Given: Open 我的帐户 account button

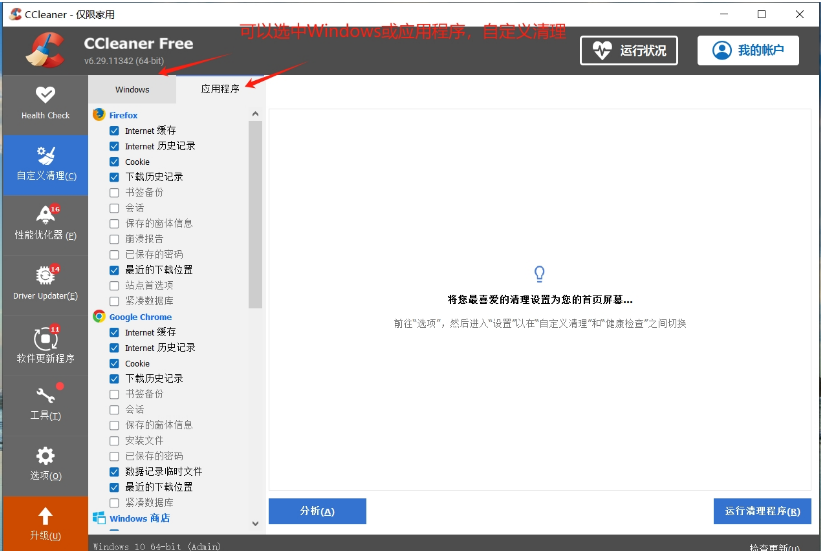Looking at the screenshot, I should point(748,50).
